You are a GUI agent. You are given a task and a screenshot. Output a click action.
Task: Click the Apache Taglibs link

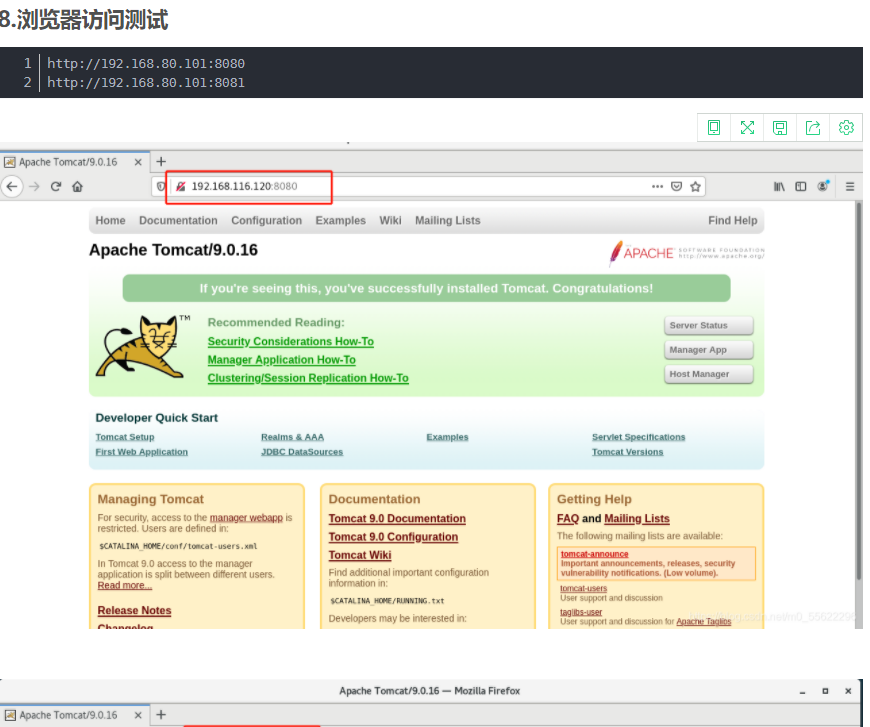coord(704,622)
